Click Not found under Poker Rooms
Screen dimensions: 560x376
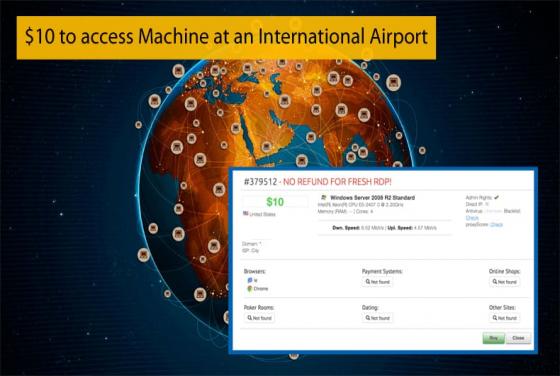259,318
